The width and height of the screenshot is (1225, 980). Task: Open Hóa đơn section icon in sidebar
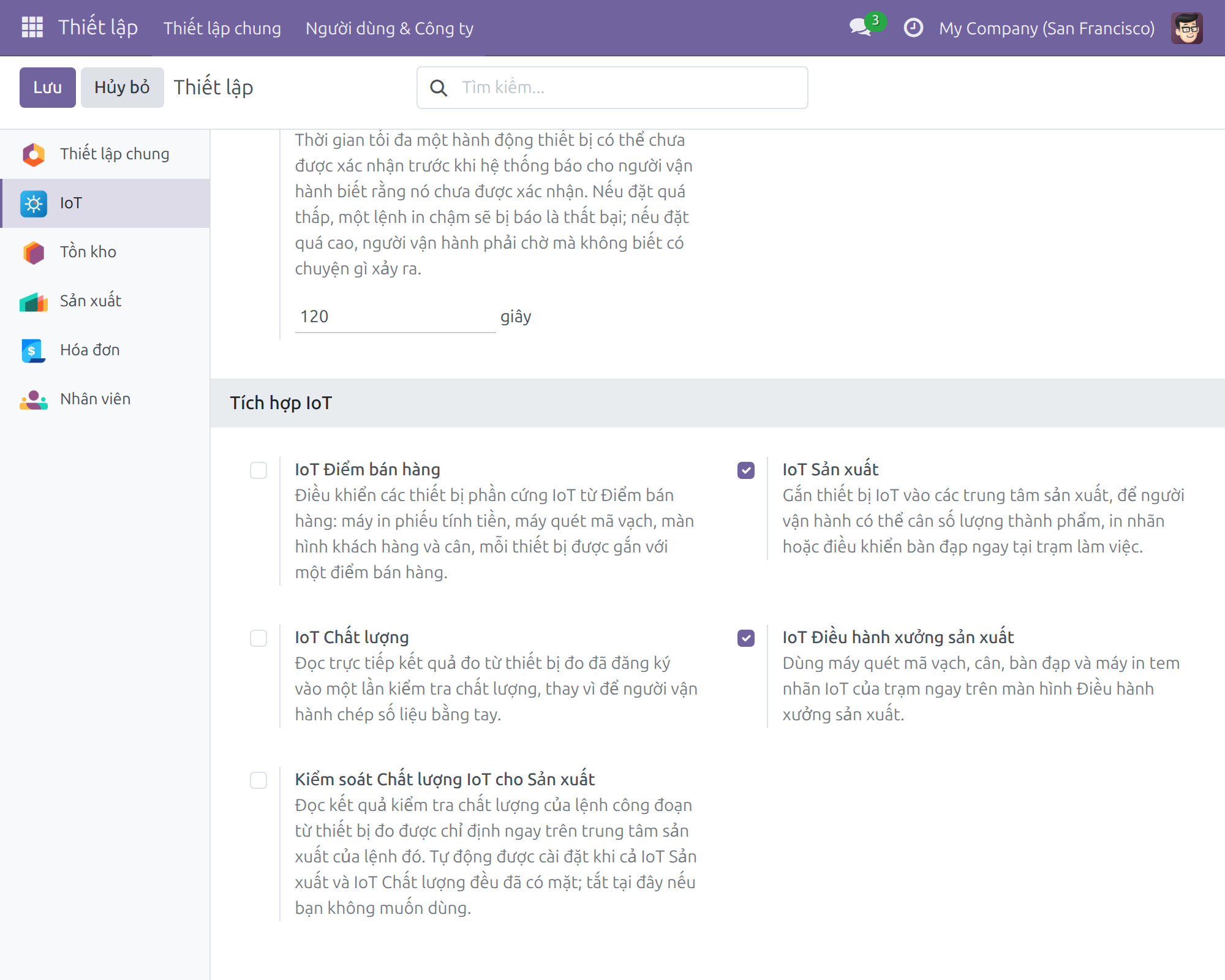point(34,350)
